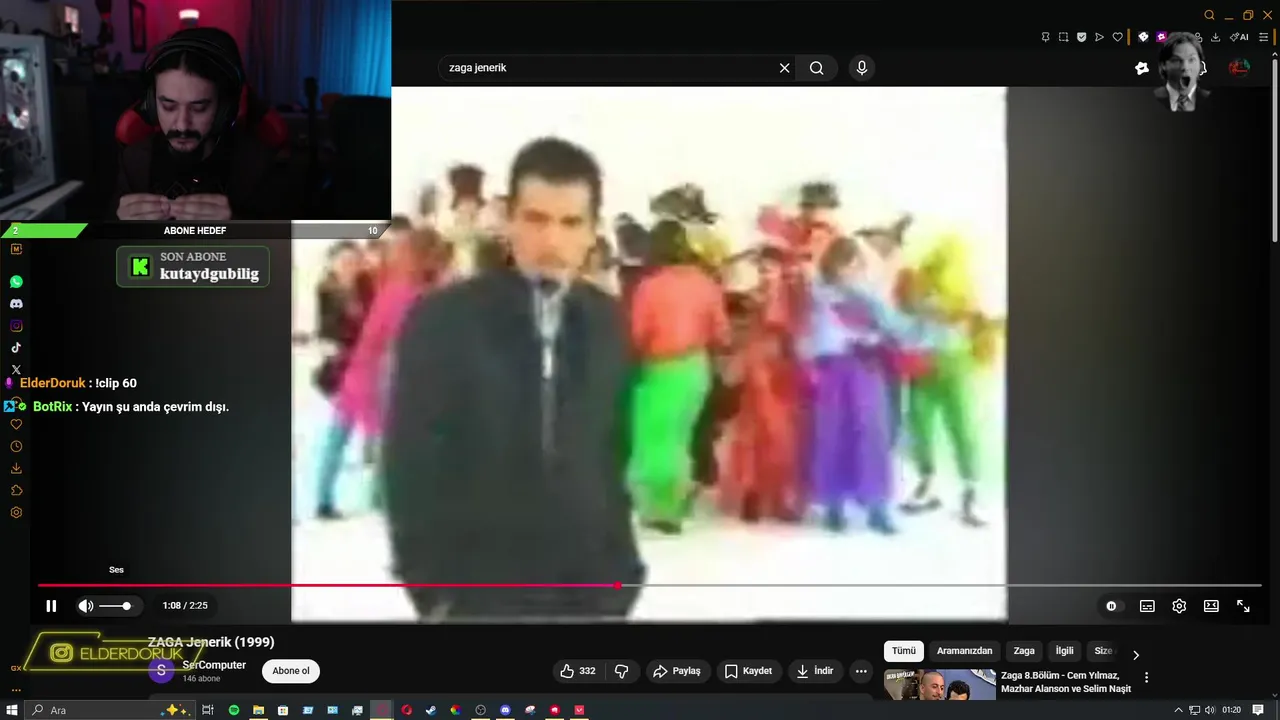
Task: Open the TikTok sidebar icon
Action: (16, 348)
